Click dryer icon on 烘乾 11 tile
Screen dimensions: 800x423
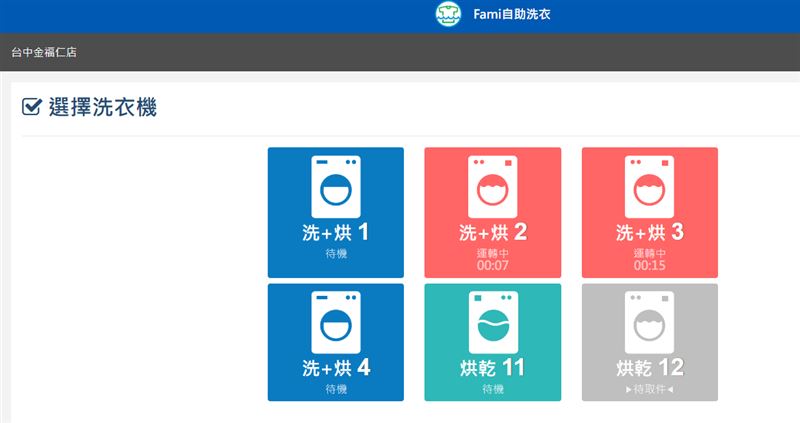[492, 322]
